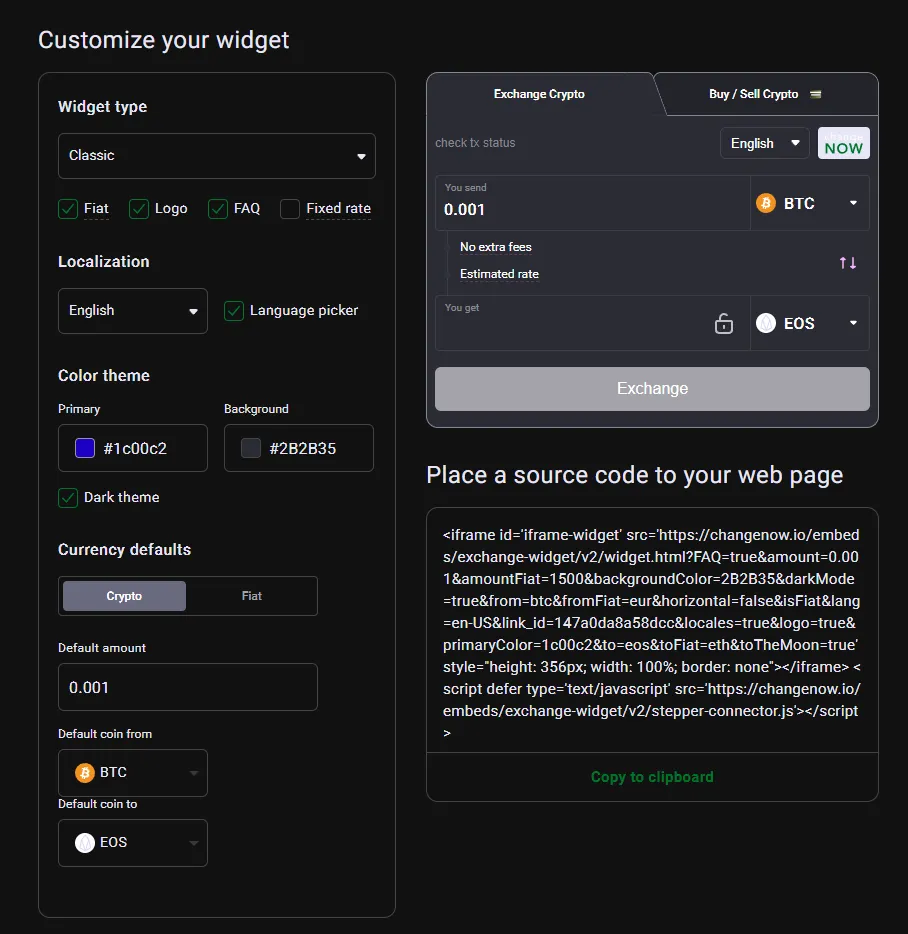Open the Default coin to dropdown
The image size is (908, 934).
[133, 842]
